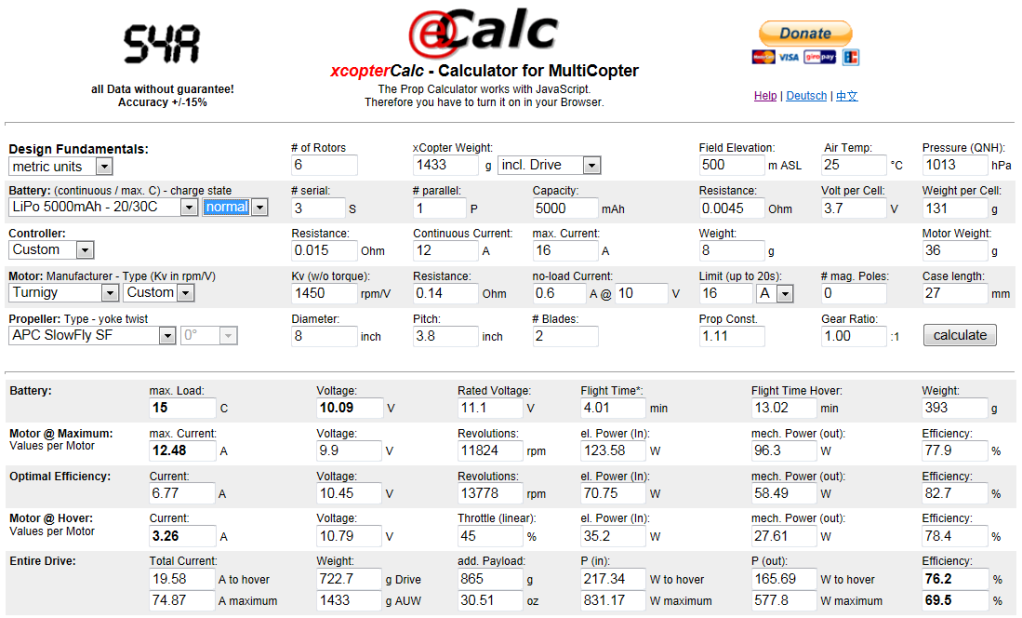Open the Turnigy motor manufacturer dropdown
This screenshot has width=1022, height=618.
point(65,293)
